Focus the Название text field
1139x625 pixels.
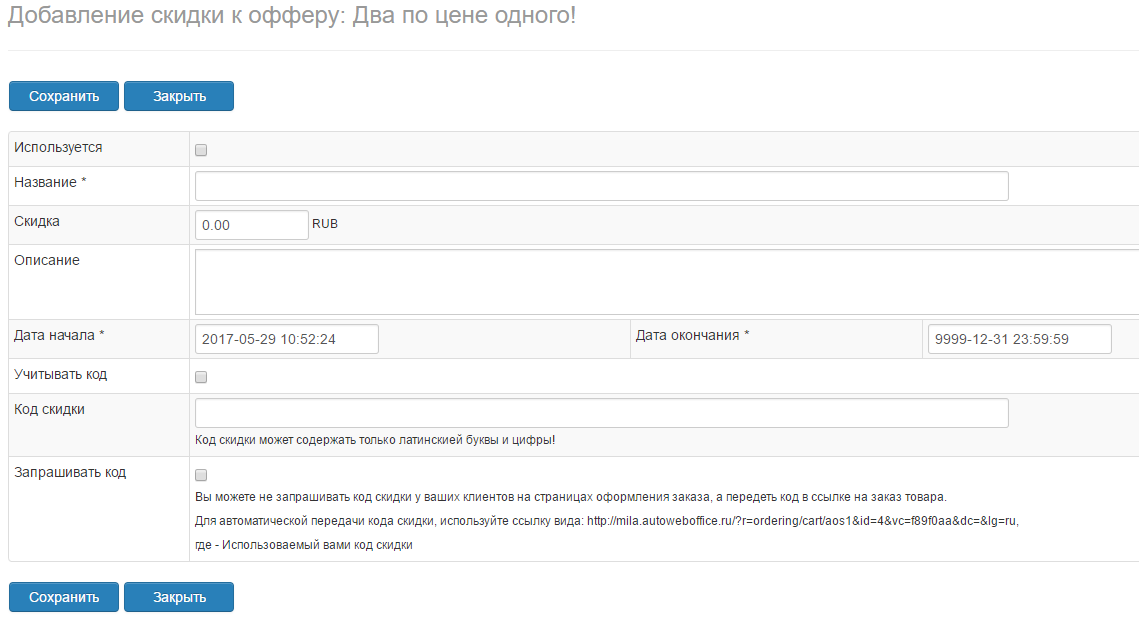pos(601,186)
